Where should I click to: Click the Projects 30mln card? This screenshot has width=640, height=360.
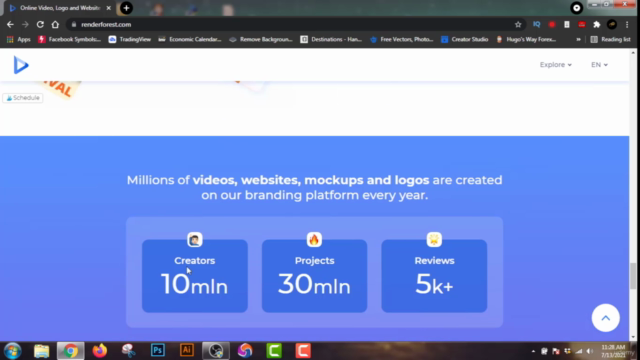(314, 276)
